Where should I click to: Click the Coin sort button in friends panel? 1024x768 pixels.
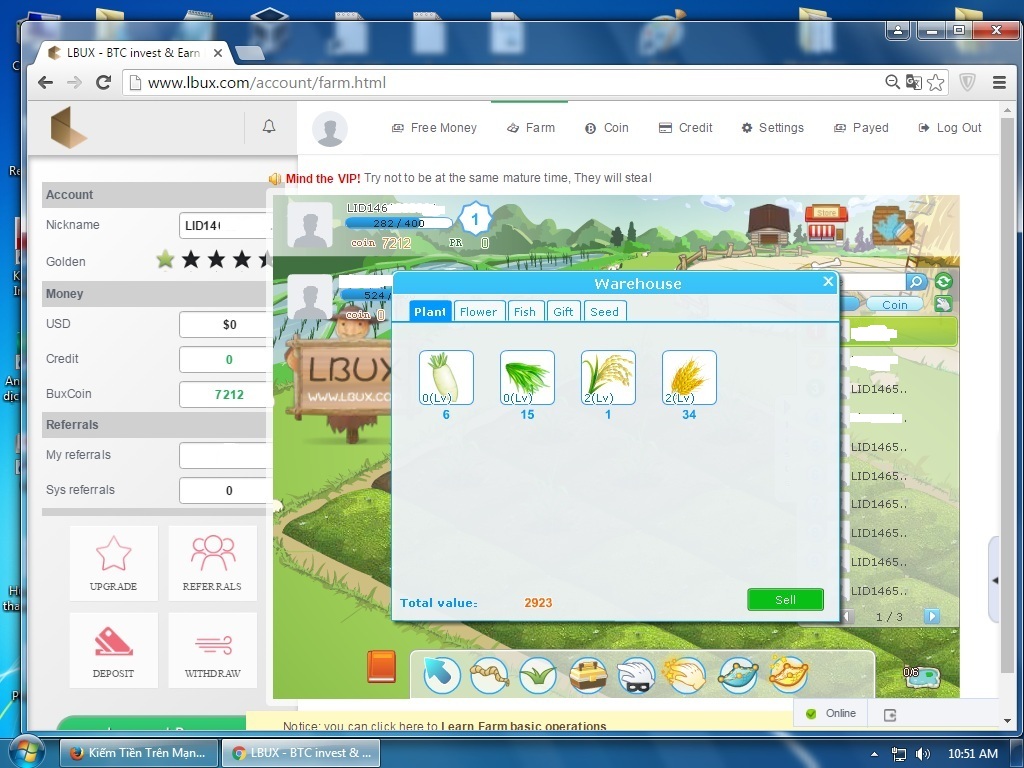click(x=895, y=304)
